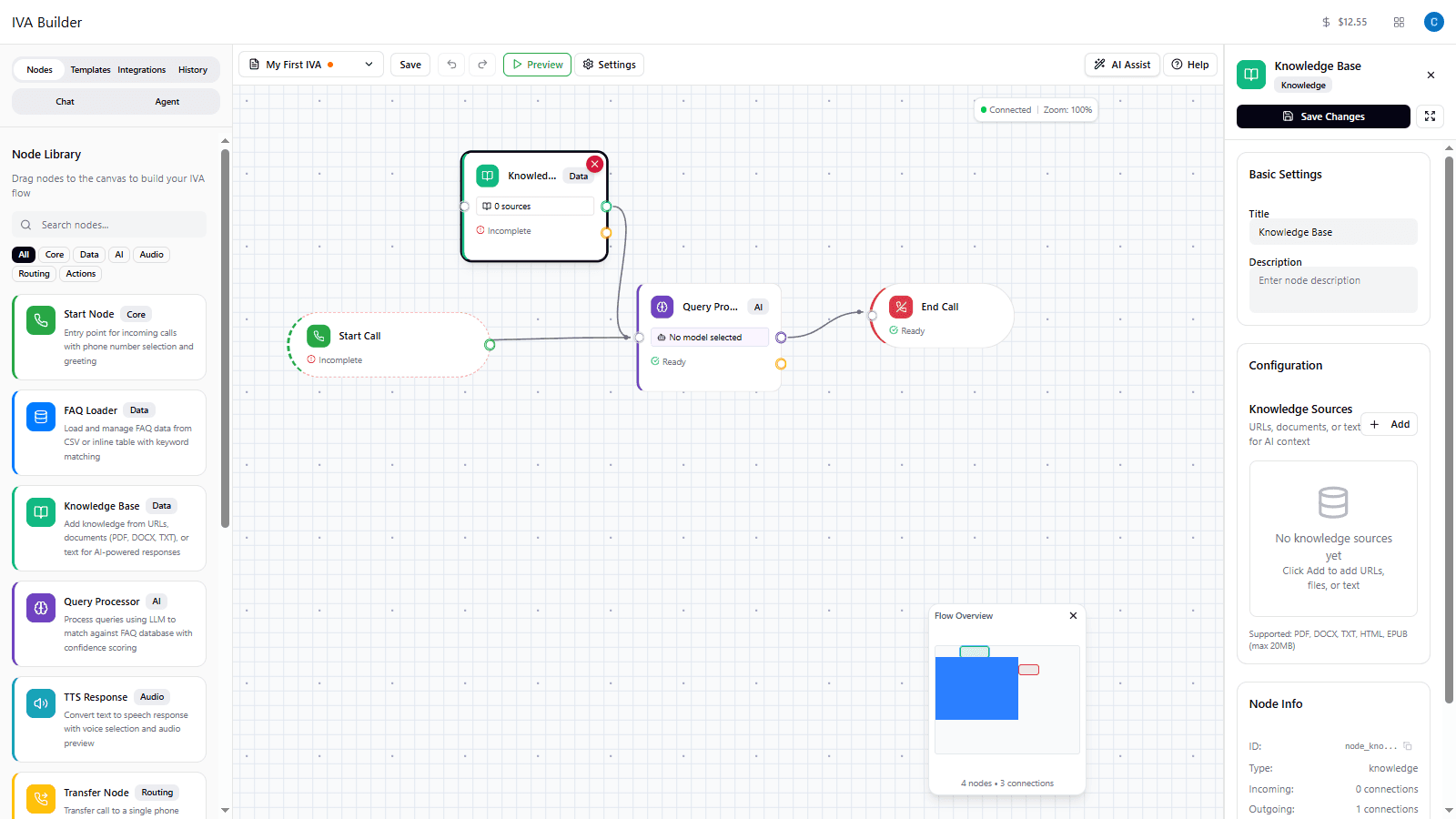Open the model selector on Query Processor node
The width and height of the screenshot is (1456, 819).
pos(709,337)
